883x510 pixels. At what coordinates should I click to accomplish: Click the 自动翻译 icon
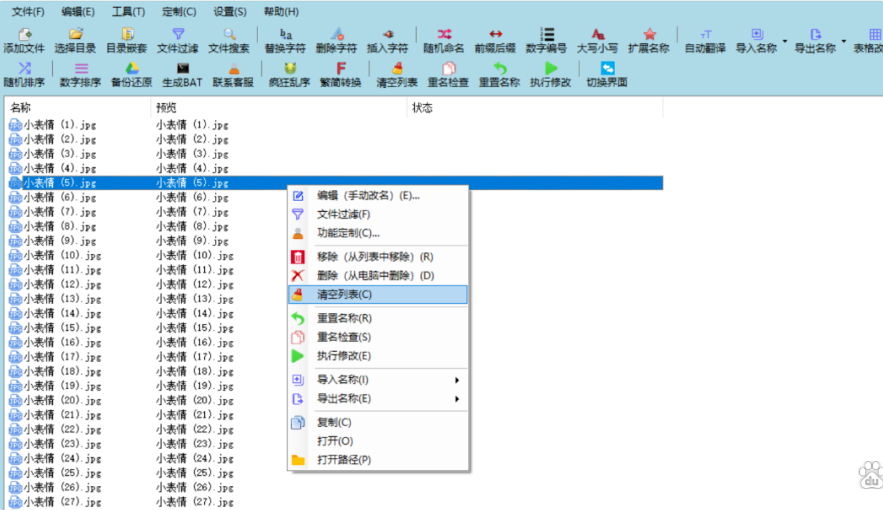pos(705,35)
